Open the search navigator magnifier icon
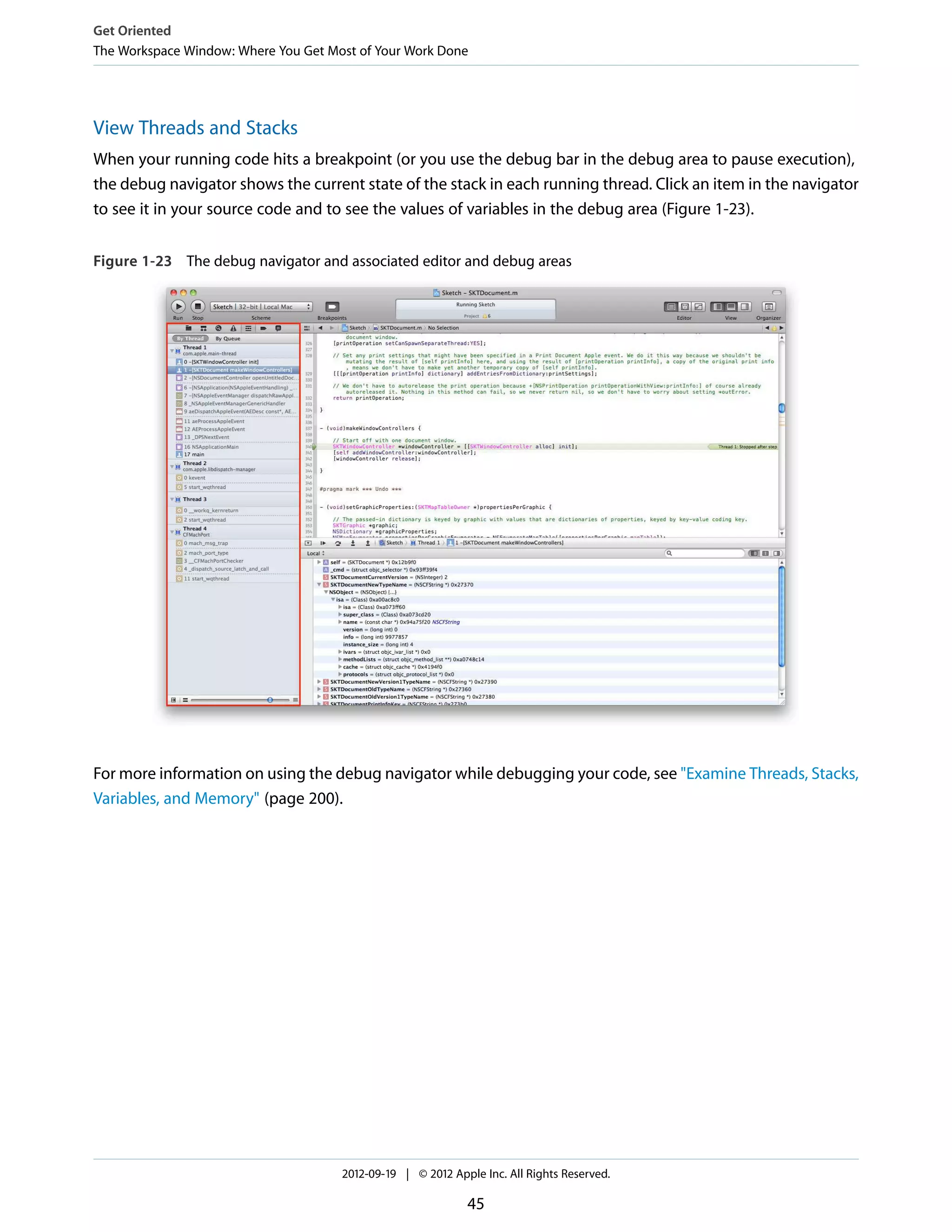 click(218, 328)
